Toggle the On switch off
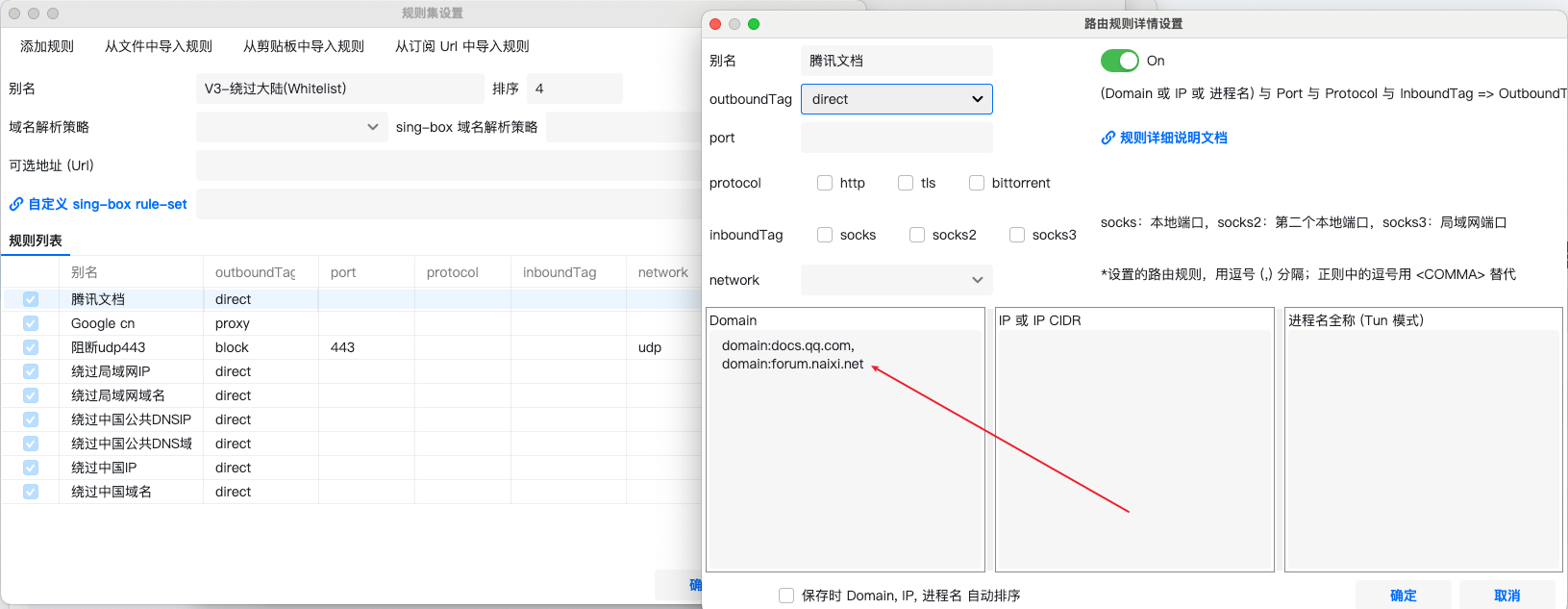Viewport: 1568px width, 609px height. tap(1119, 61)
